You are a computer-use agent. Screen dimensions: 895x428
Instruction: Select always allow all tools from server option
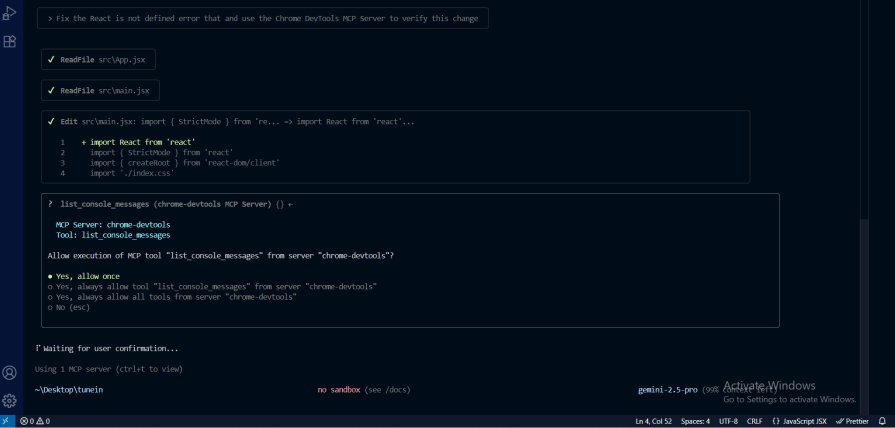click(176, 297)
